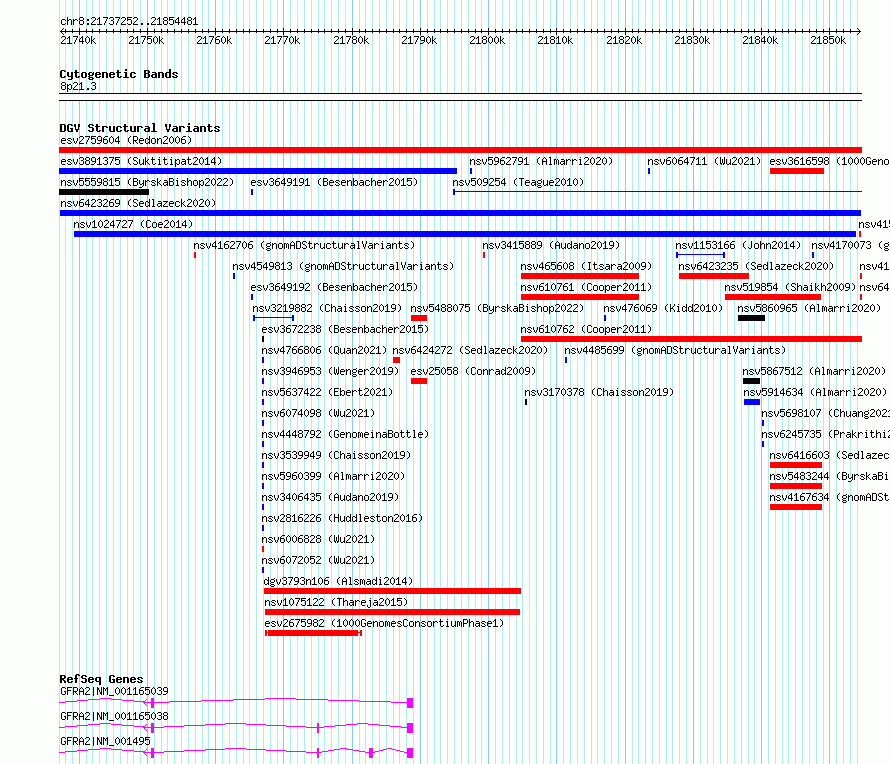
Task: Select variant nsv3170378 (Chaisson2019)
Action: click(599, 392)
